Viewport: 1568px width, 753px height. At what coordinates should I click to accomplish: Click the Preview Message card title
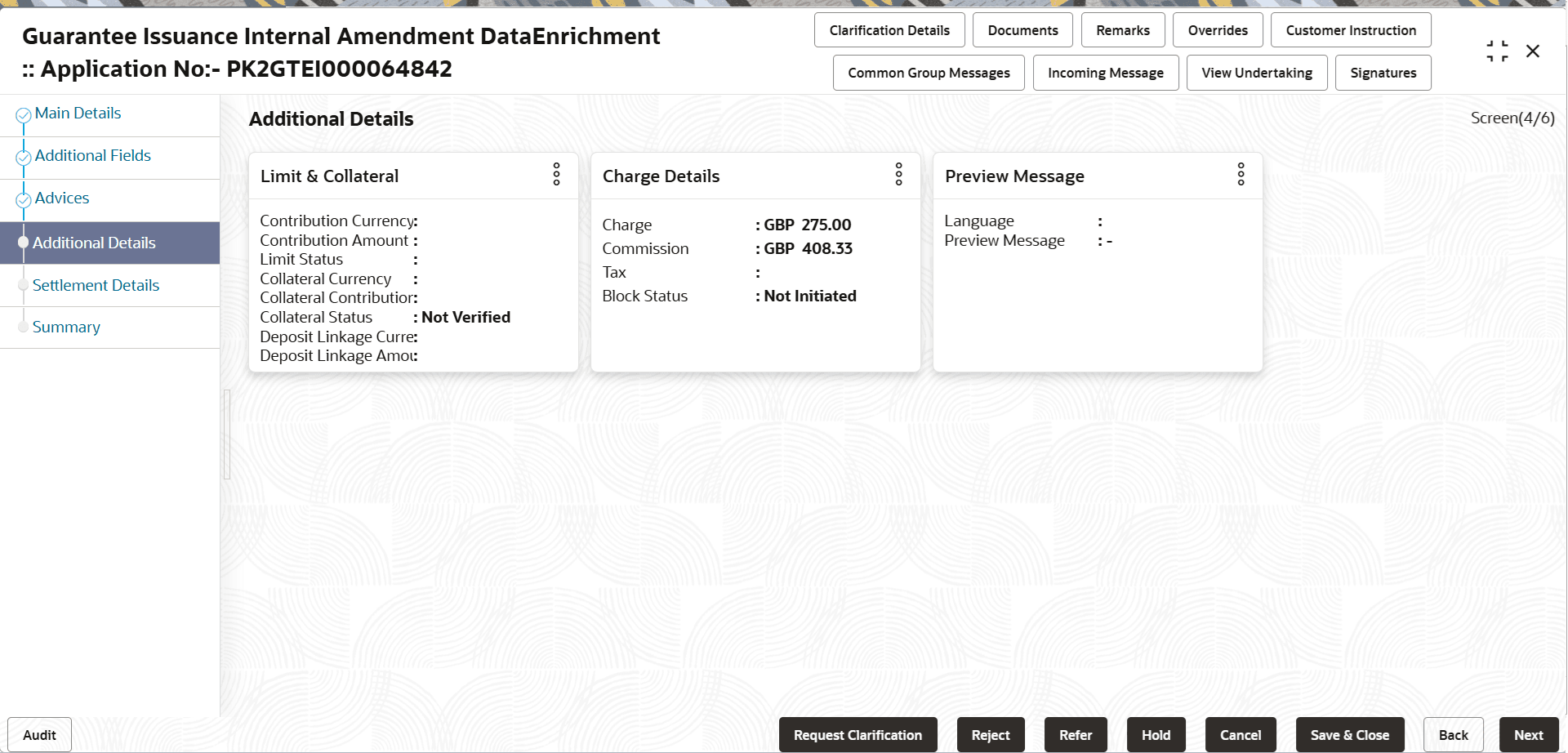(1014, 176)
